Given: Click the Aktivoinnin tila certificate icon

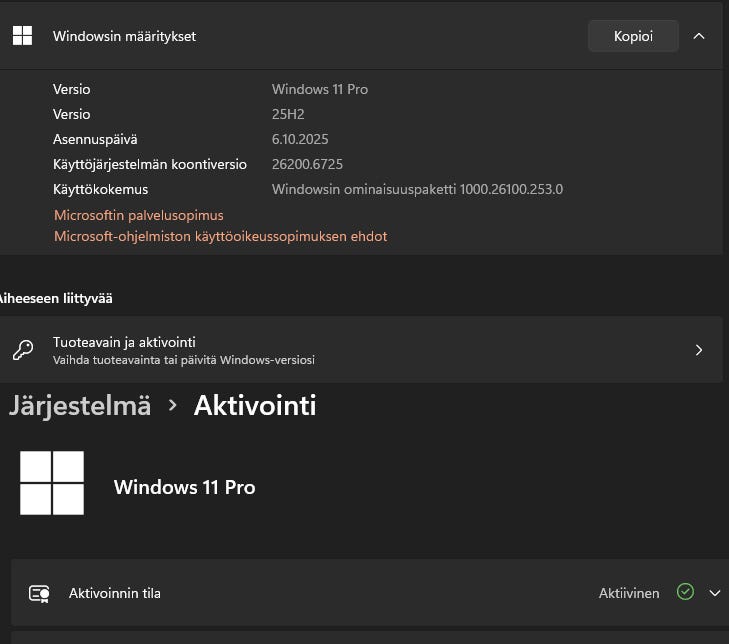Looking at the screenshot, I should [40, 593].
